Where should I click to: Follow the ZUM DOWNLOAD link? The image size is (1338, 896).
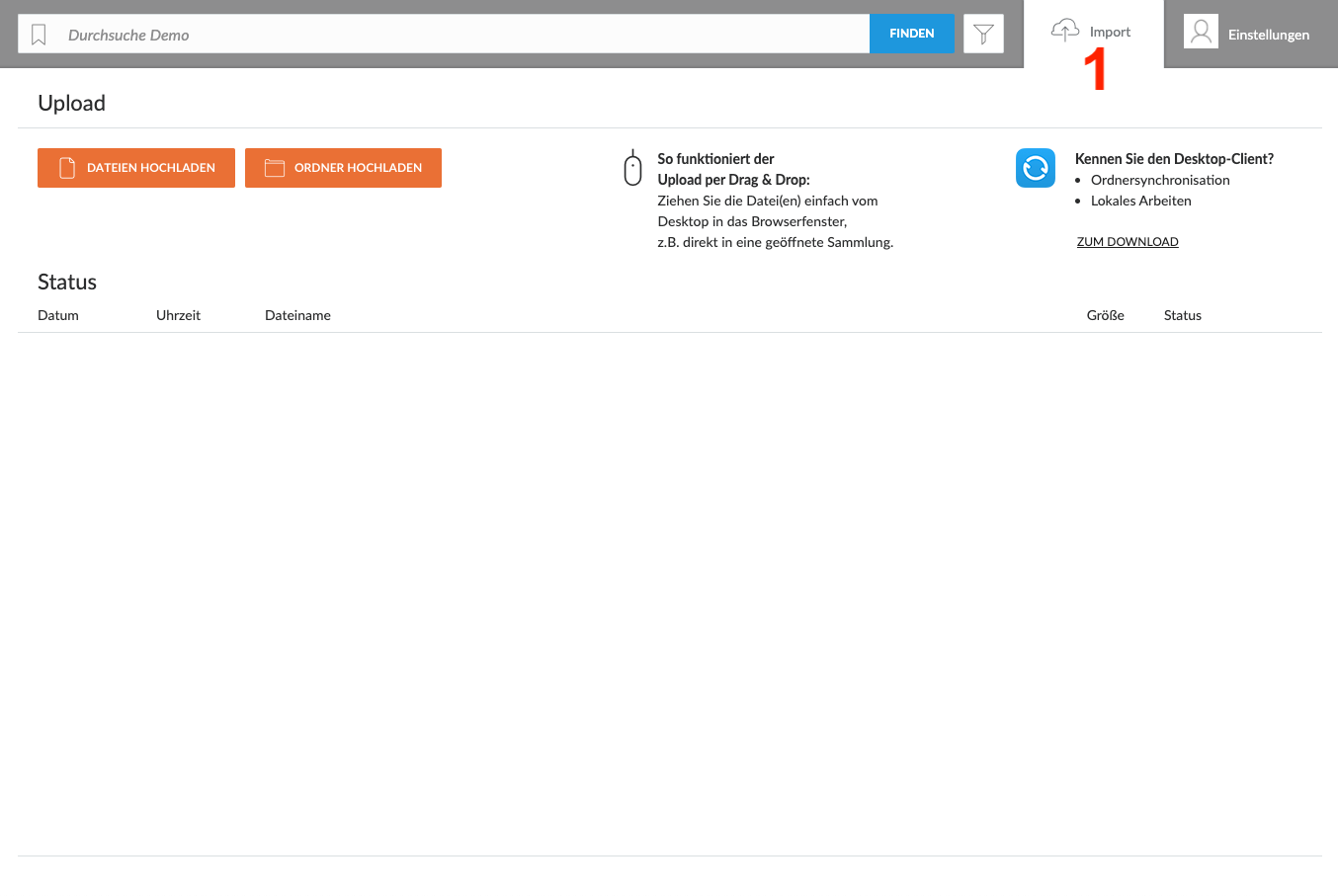tap(1128, 242)
